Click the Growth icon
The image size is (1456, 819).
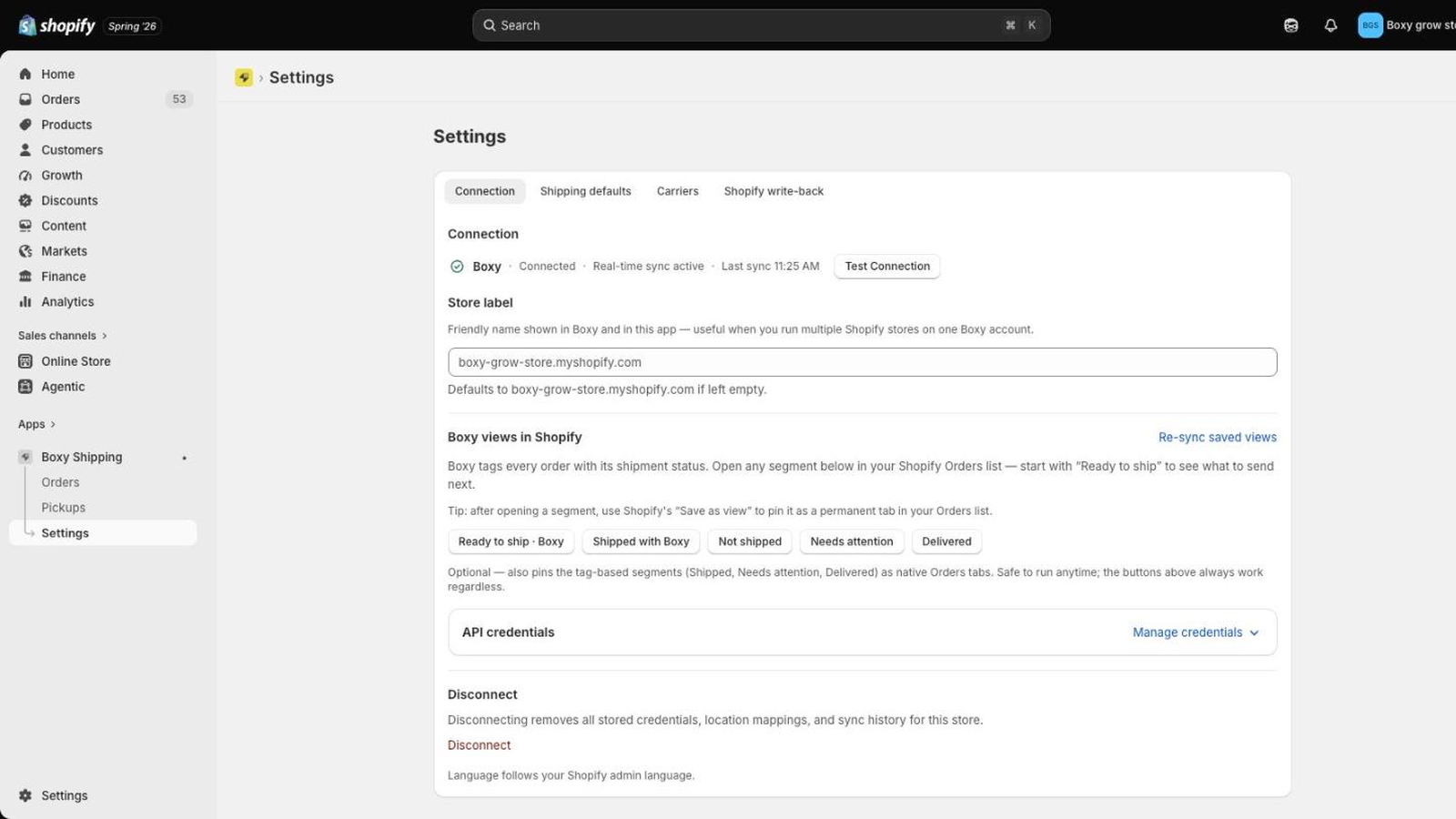pos(25,176)
